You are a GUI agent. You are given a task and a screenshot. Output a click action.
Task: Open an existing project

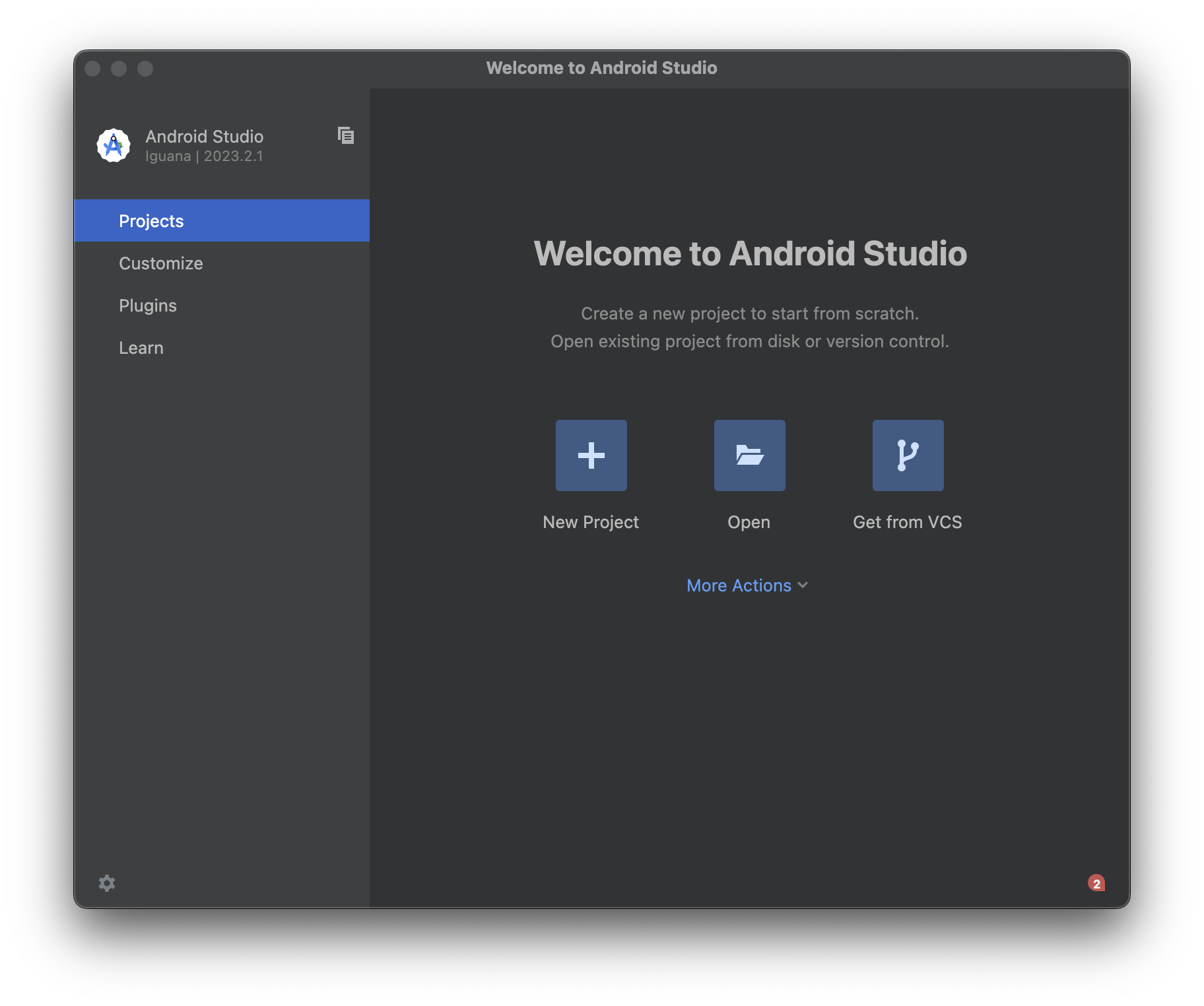click(x=749, y=521)
